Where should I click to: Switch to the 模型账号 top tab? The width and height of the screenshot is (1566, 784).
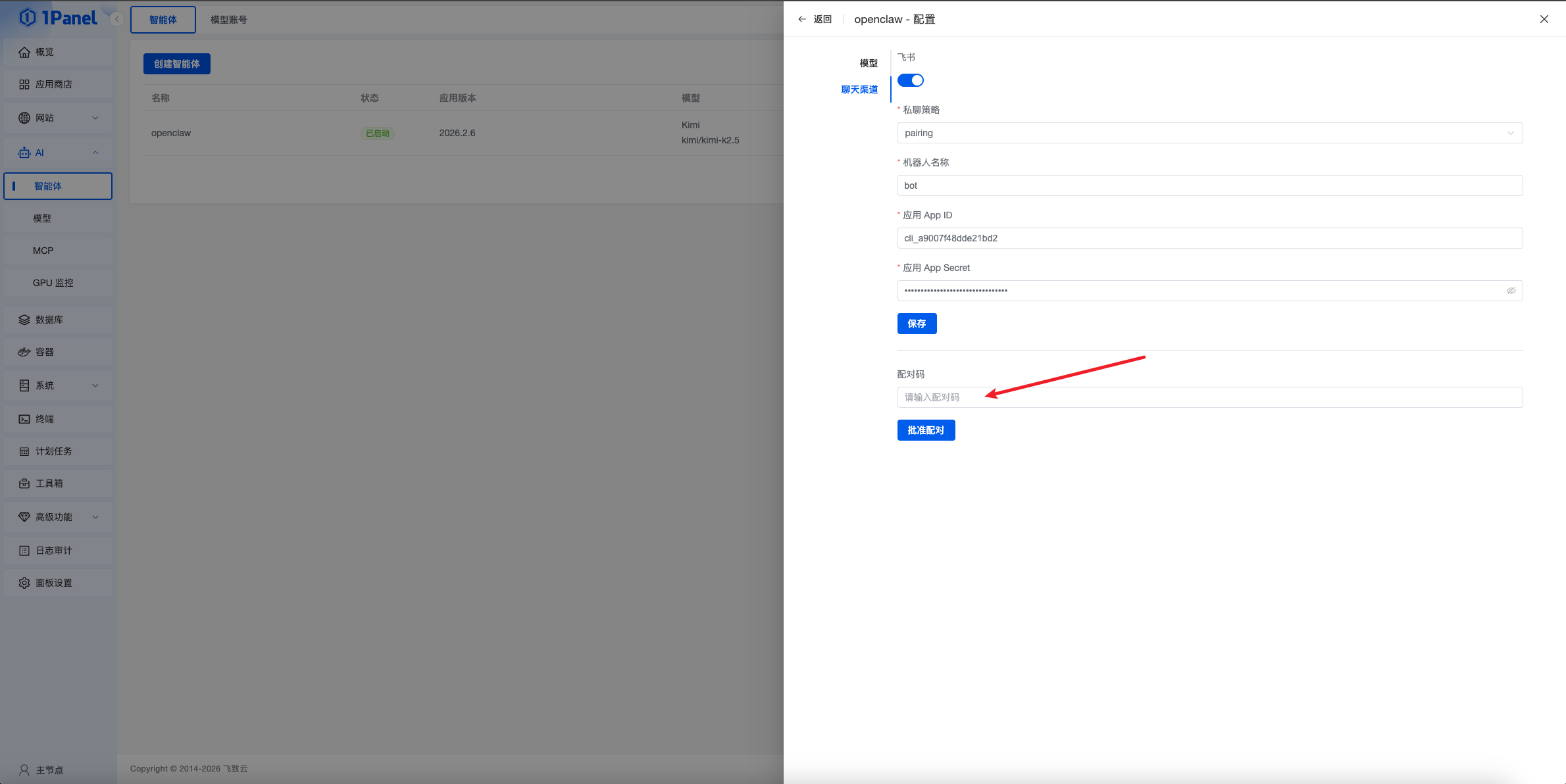(x=229, y=20)
